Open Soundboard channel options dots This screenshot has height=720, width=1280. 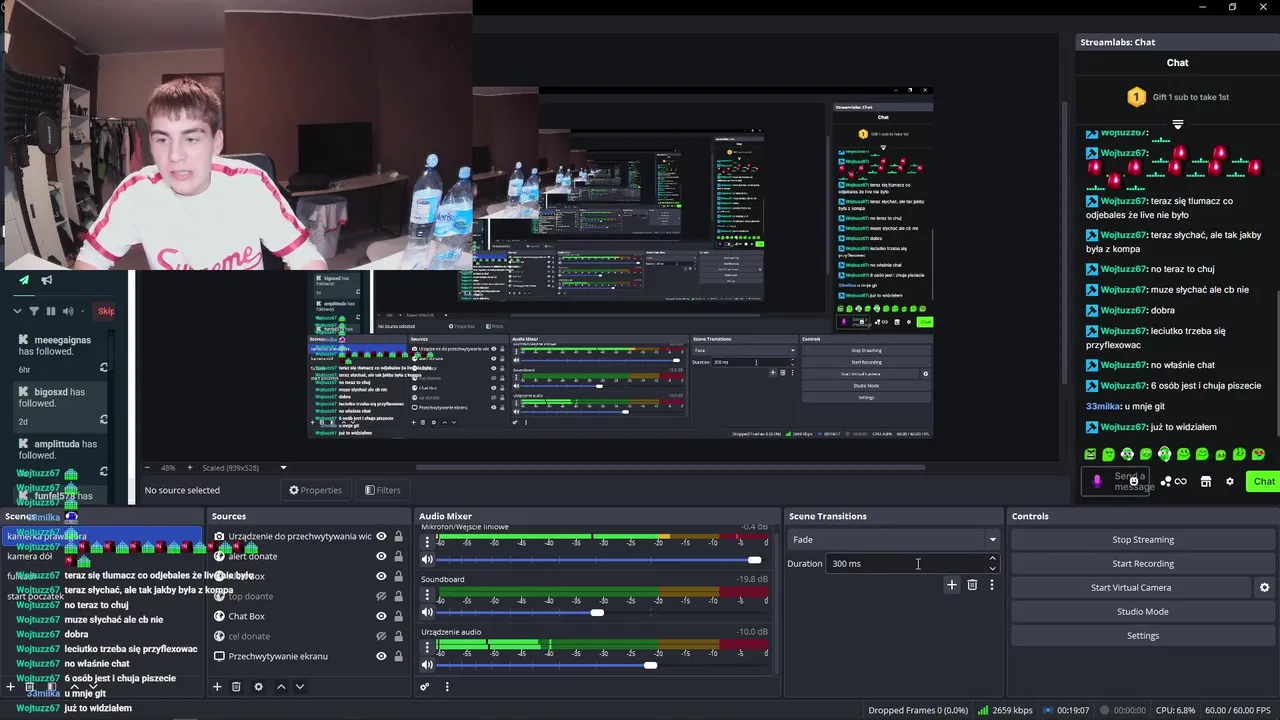tap(427, 596)
